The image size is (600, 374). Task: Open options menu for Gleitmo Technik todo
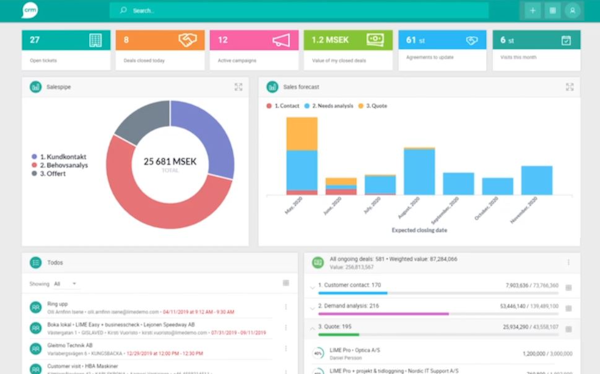point(286,348)
